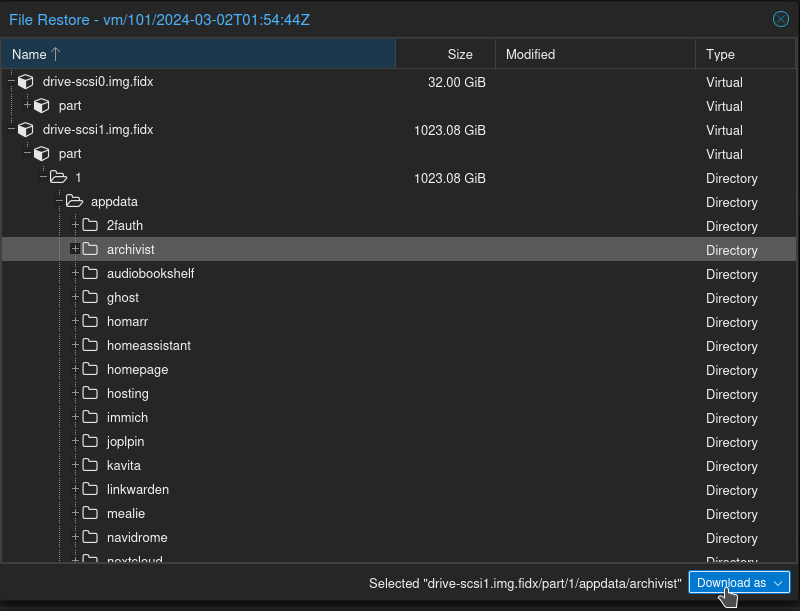This screenshot has width=800, height=611.
Task: Click the immich folder icon
Action: point(90,417)
